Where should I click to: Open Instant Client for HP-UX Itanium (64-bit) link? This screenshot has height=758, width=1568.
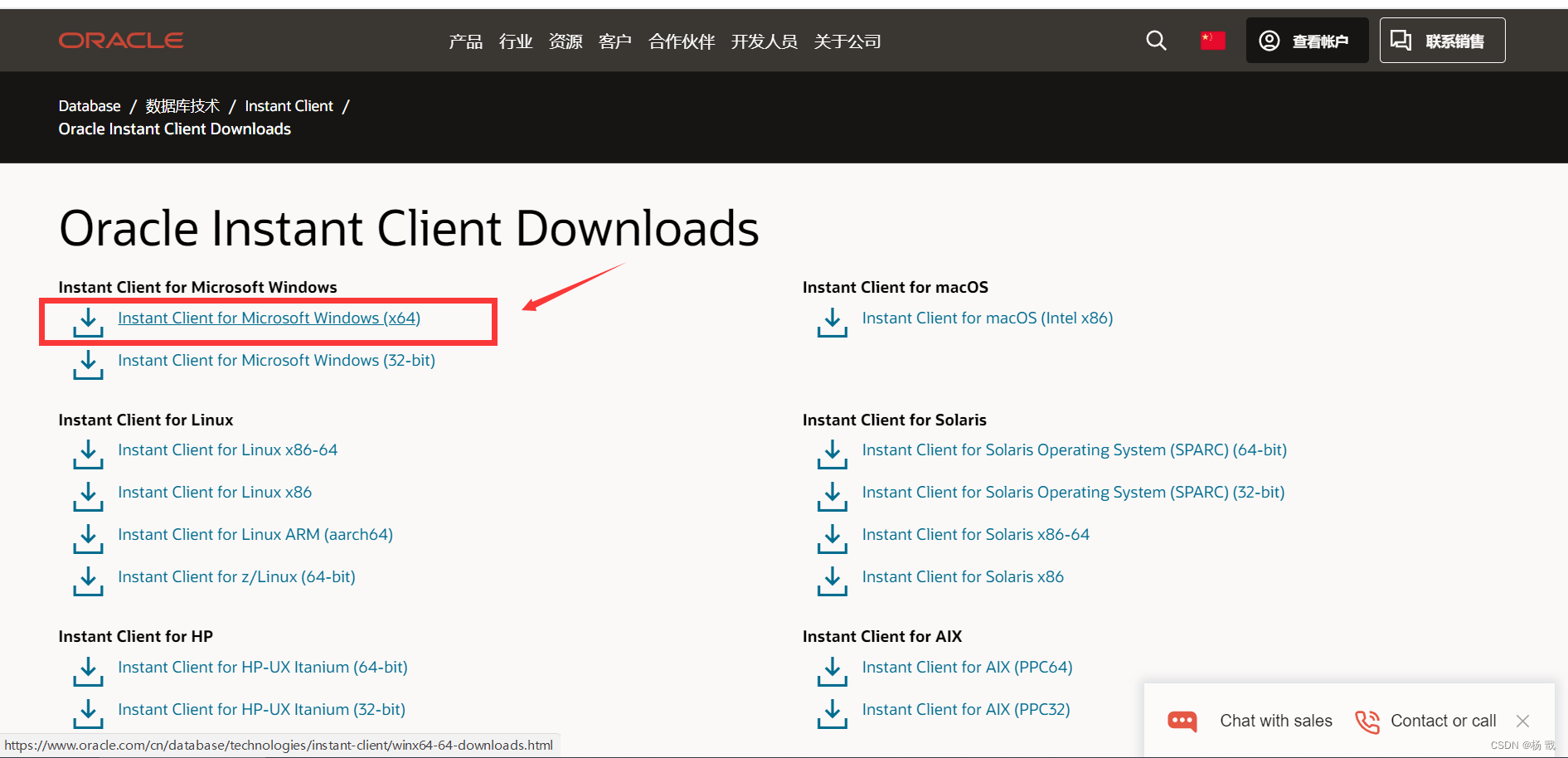(x=263, y=668)
